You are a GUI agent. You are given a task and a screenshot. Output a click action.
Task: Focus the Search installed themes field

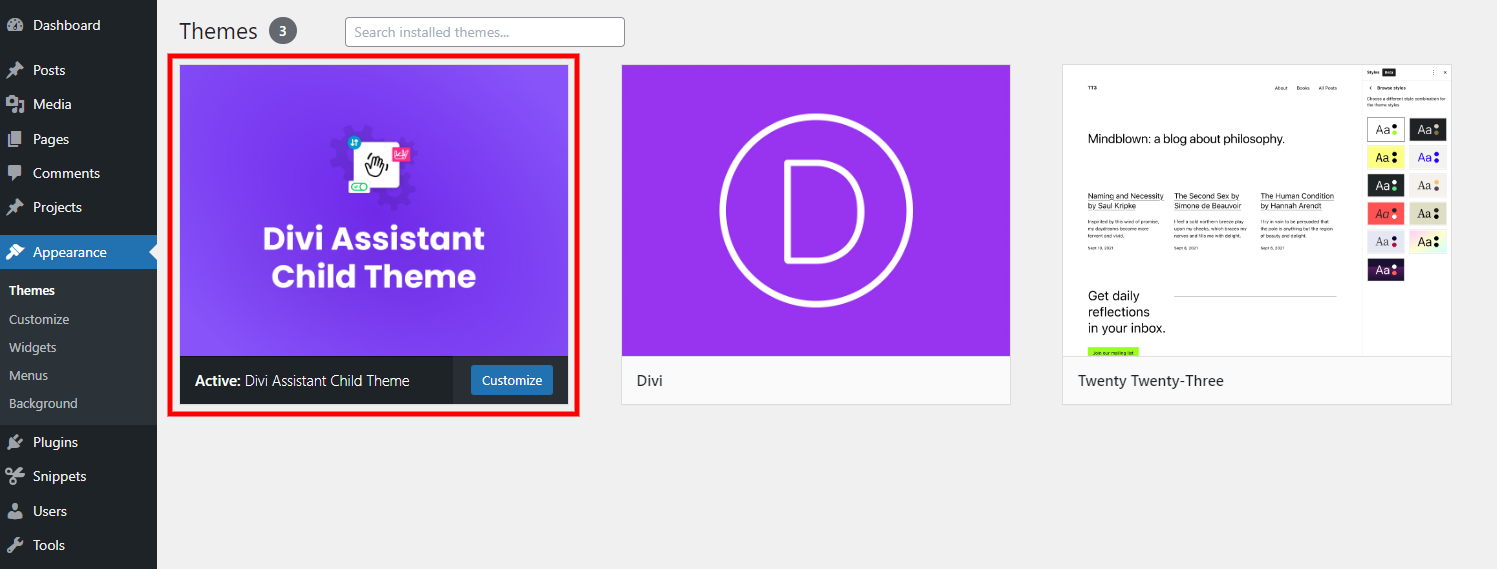point(485,32)
